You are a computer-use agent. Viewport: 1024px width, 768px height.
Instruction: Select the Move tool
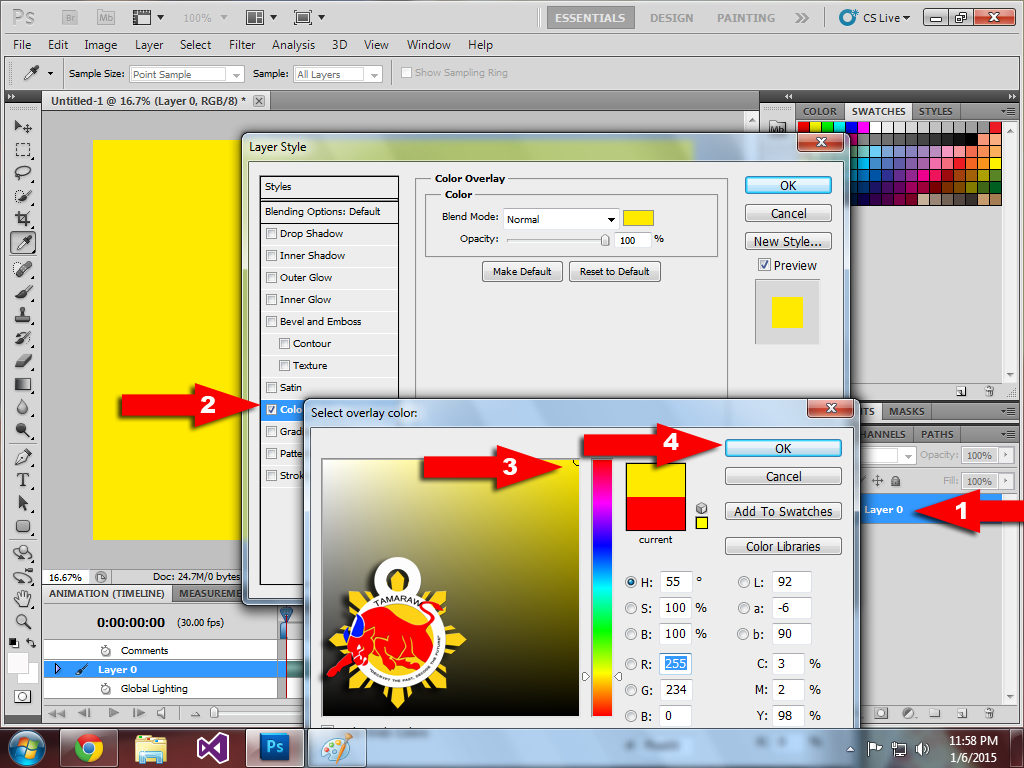(x=23, y=127)
